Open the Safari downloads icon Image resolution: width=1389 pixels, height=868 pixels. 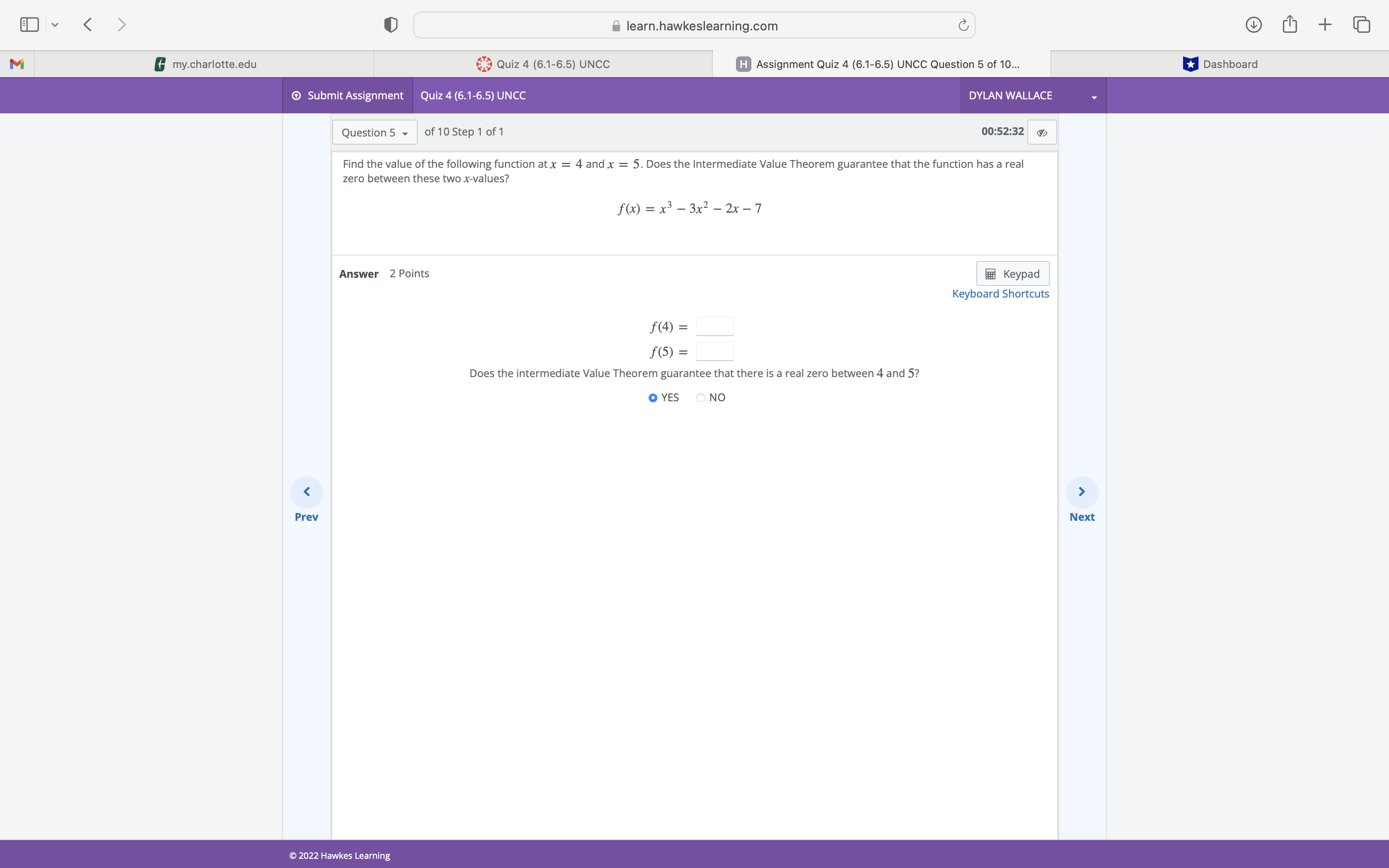point(1253,25)
